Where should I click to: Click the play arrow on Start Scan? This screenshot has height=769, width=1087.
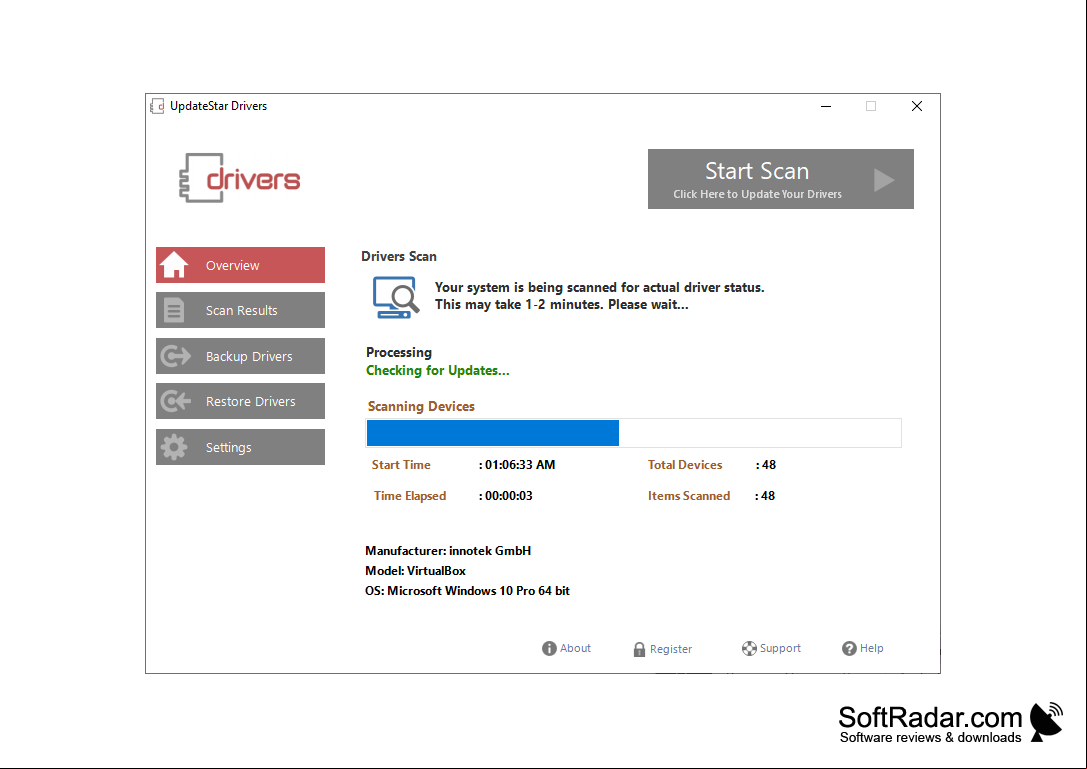point(884,180)
